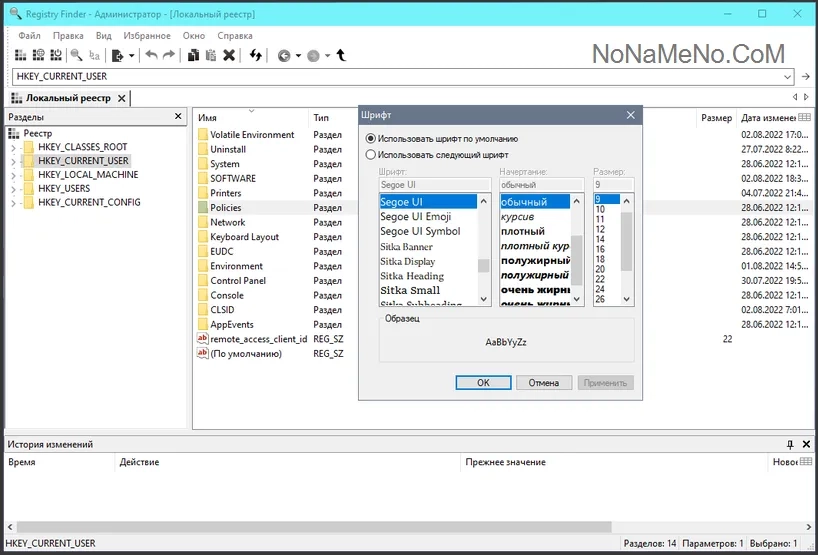818x555 pixels.
Task: Select 'Использовать следующий шрифт' radio button
Action: (x=371, y=155)
